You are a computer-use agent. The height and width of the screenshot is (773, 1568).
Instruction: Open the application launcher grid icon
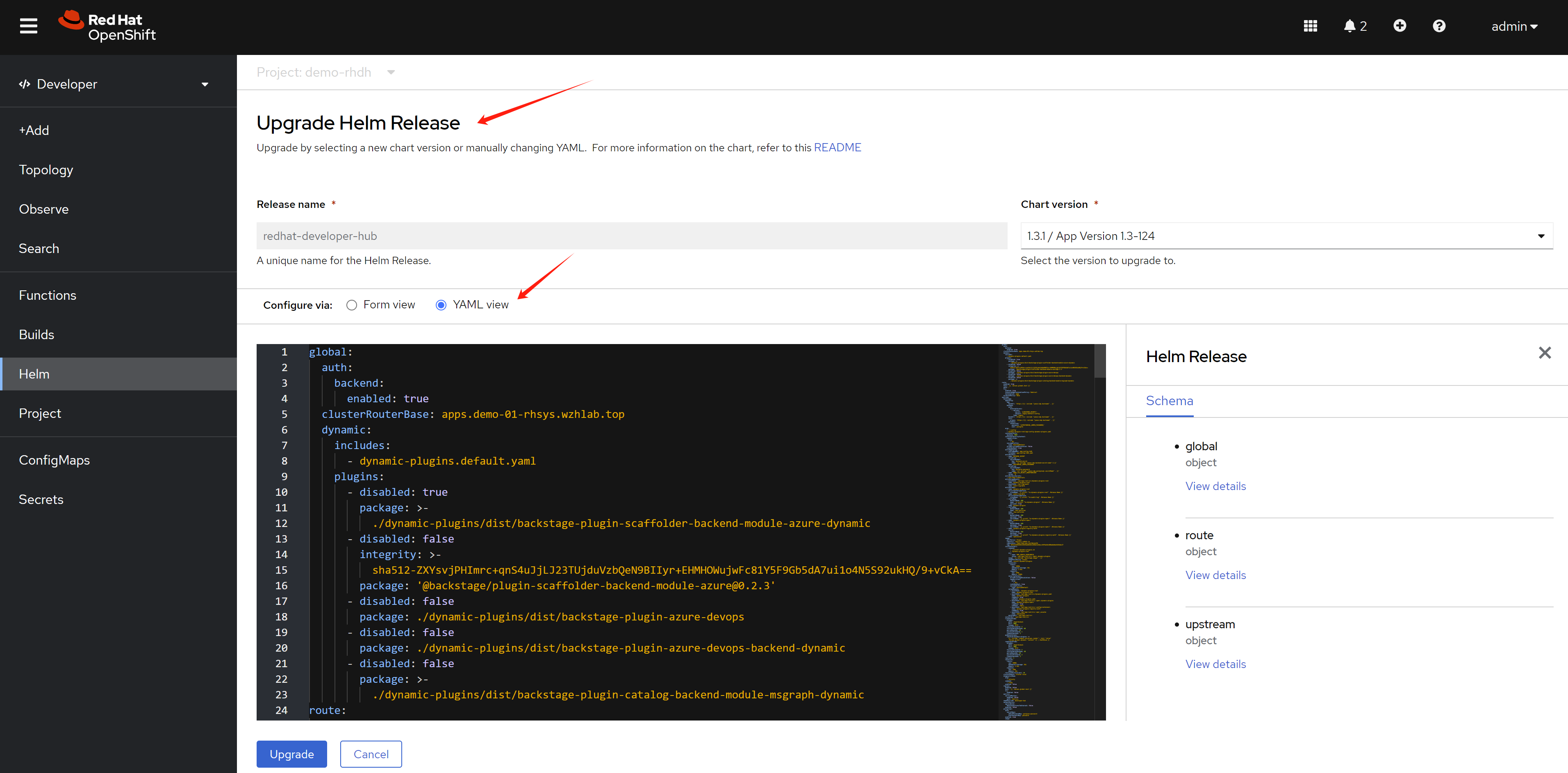tap(1310, 26)
